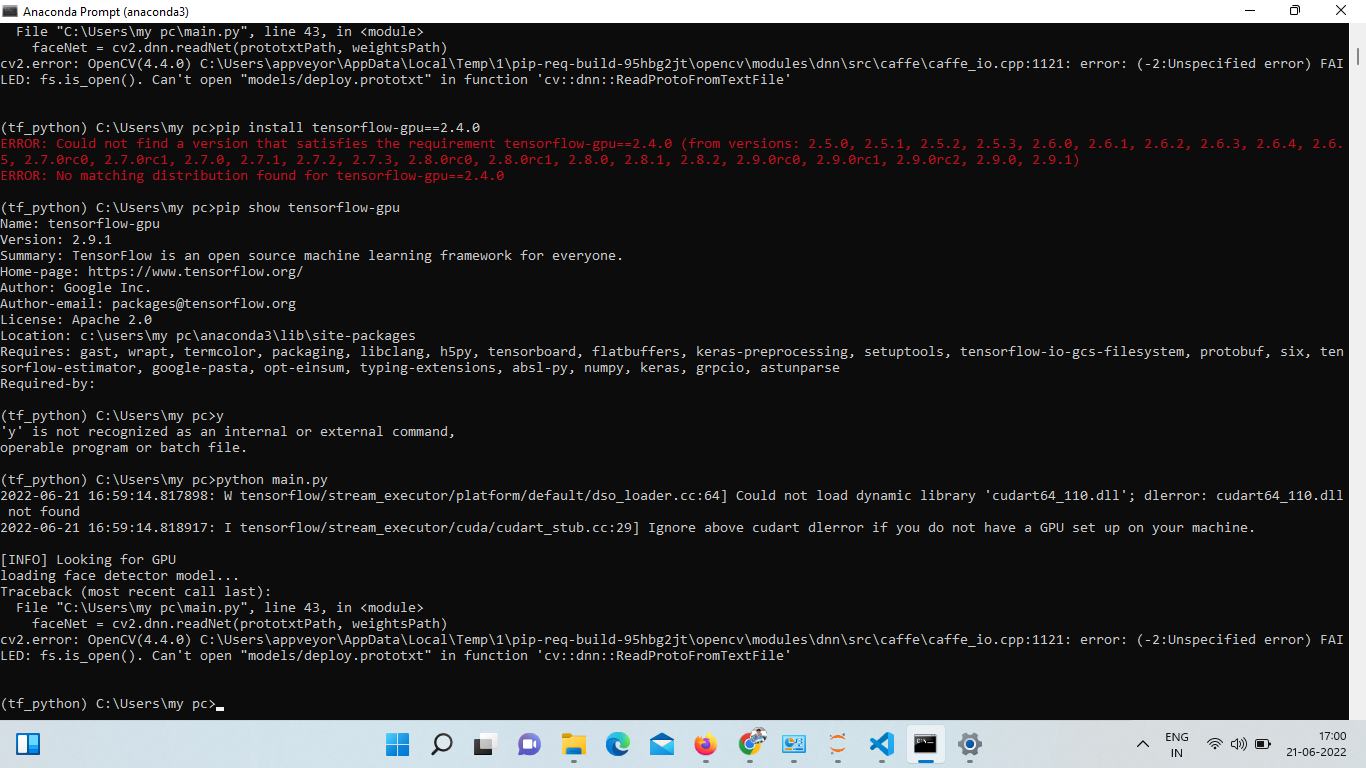Image resolution: width=1366 pixels, height=768 pixels.
Task: Check the battery tray icon
Action: [1263, 744]
